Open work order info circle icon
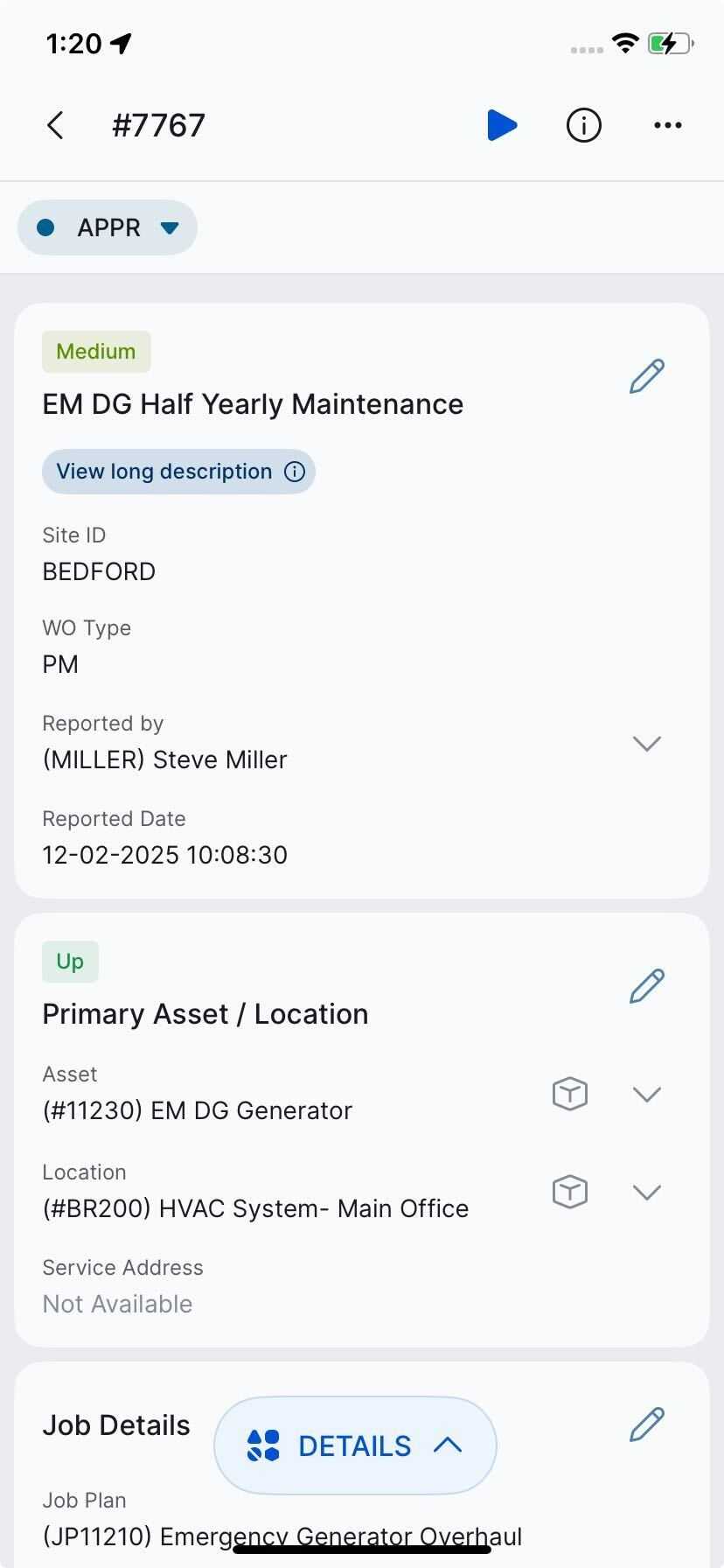 583,125
